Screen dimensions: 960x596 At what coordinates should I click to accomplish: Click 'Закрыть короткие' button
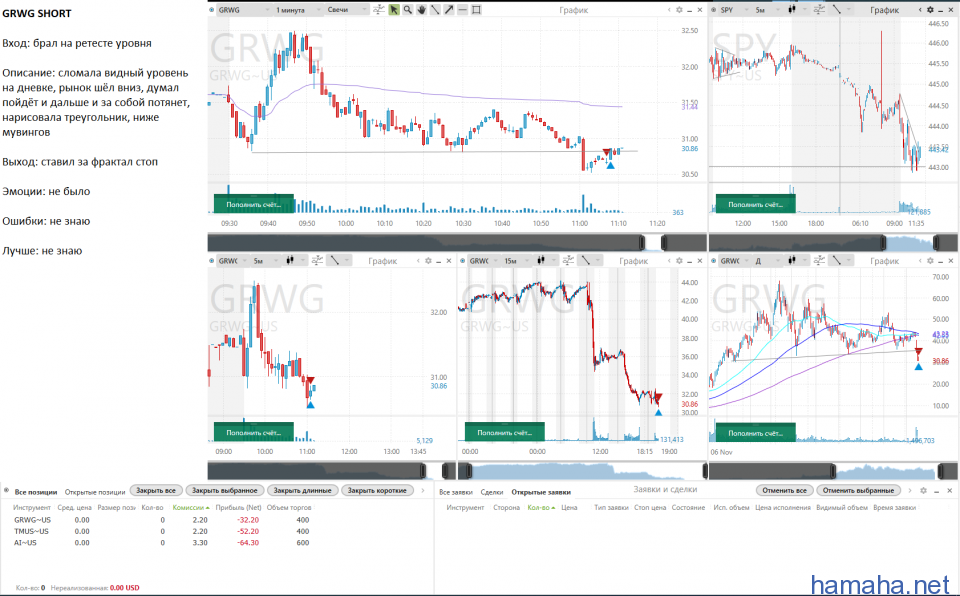point(377,491)
